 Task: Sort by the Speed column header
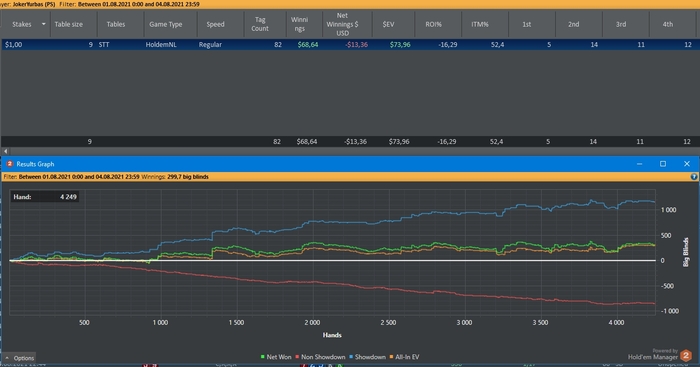click(x=215, y=24)
